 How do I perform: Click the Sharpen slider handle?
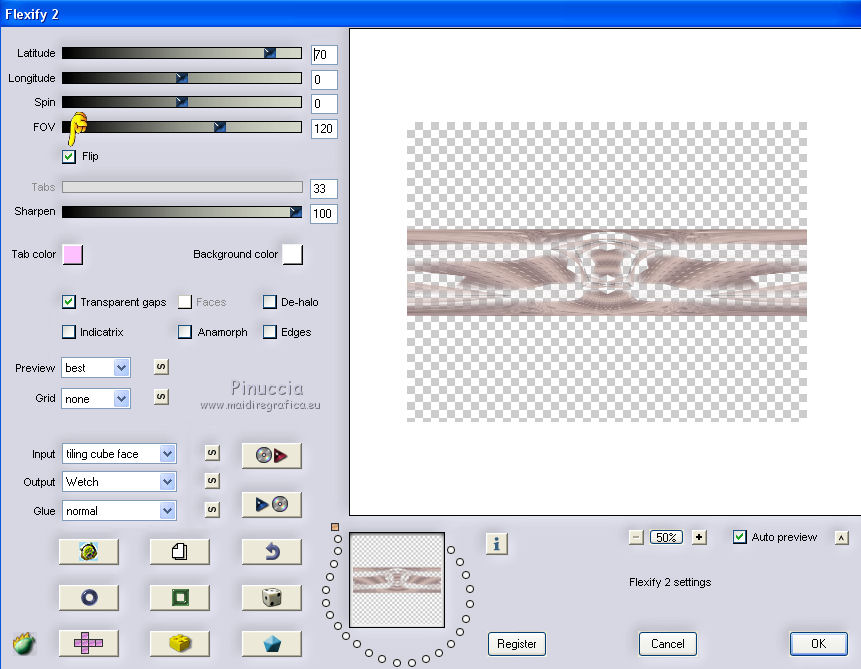click(295, 211)
